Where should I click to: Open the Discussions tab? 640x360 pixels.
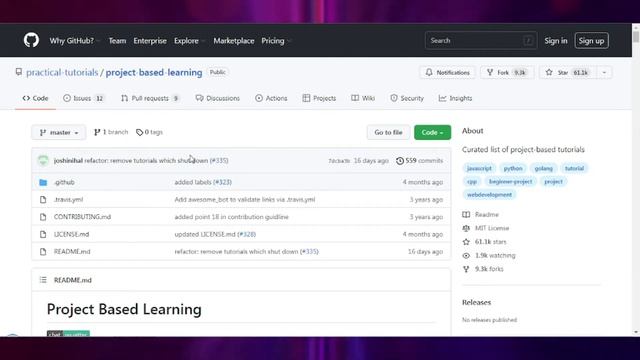click(x=218, y=98)
